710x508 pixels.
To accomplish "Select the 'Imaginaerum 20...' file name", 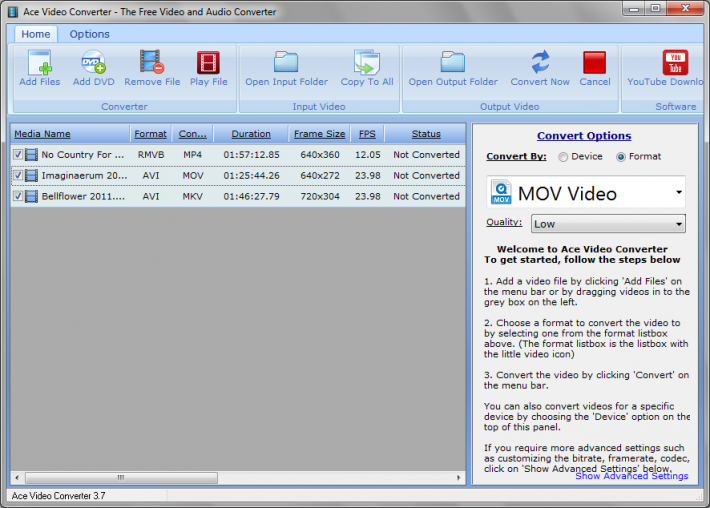I will tap(84, 176).
